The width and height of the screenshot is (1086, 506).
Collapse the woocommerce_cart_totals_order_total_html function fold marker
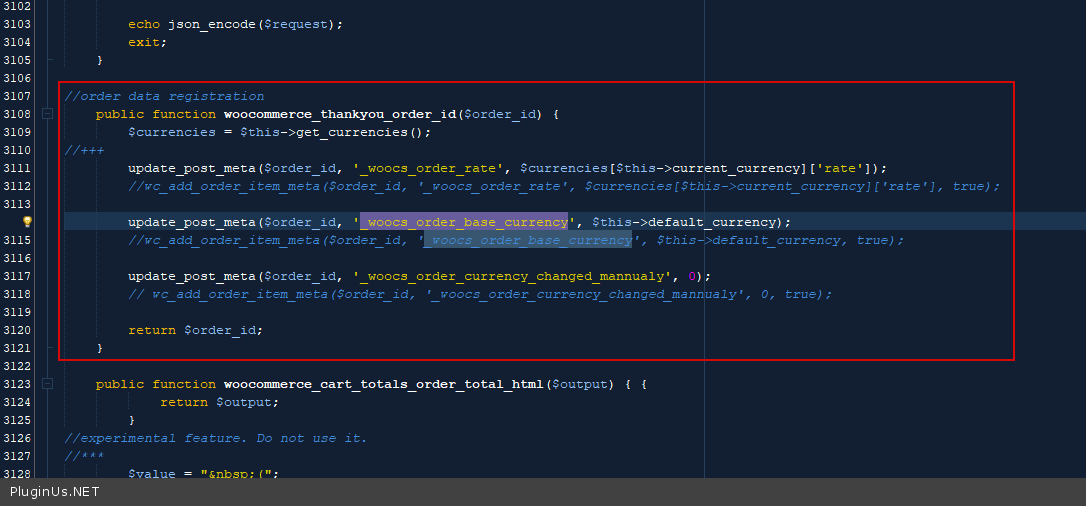(x=46, y=384)
